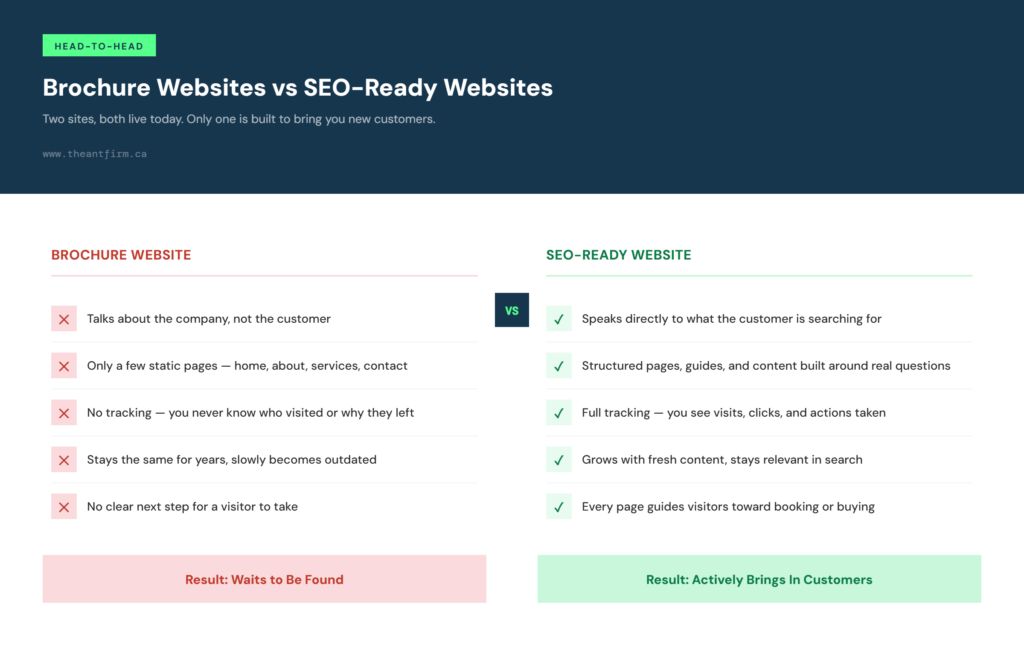
Task: Click text 'Only a few static pages — home, about'
Action: click(x=248, y=366)
